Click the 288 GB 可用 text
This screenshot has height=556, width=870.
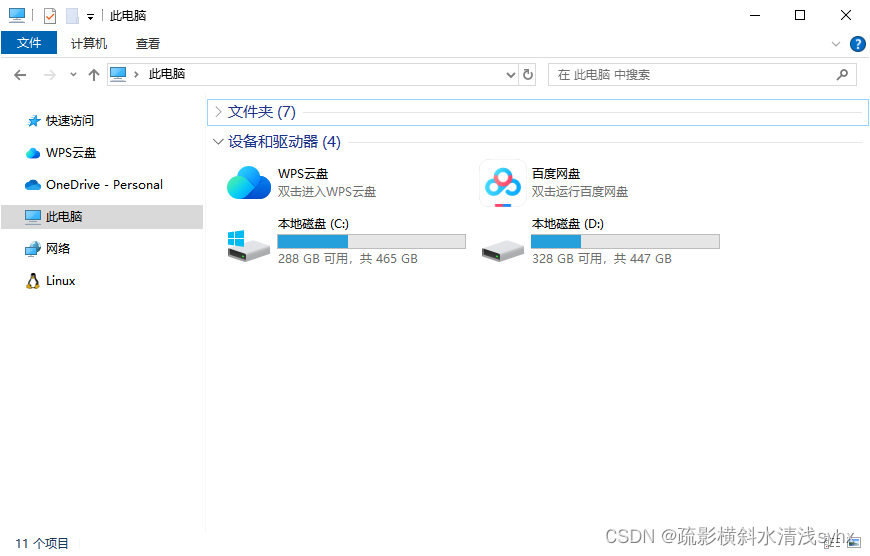tap(313, 259)
